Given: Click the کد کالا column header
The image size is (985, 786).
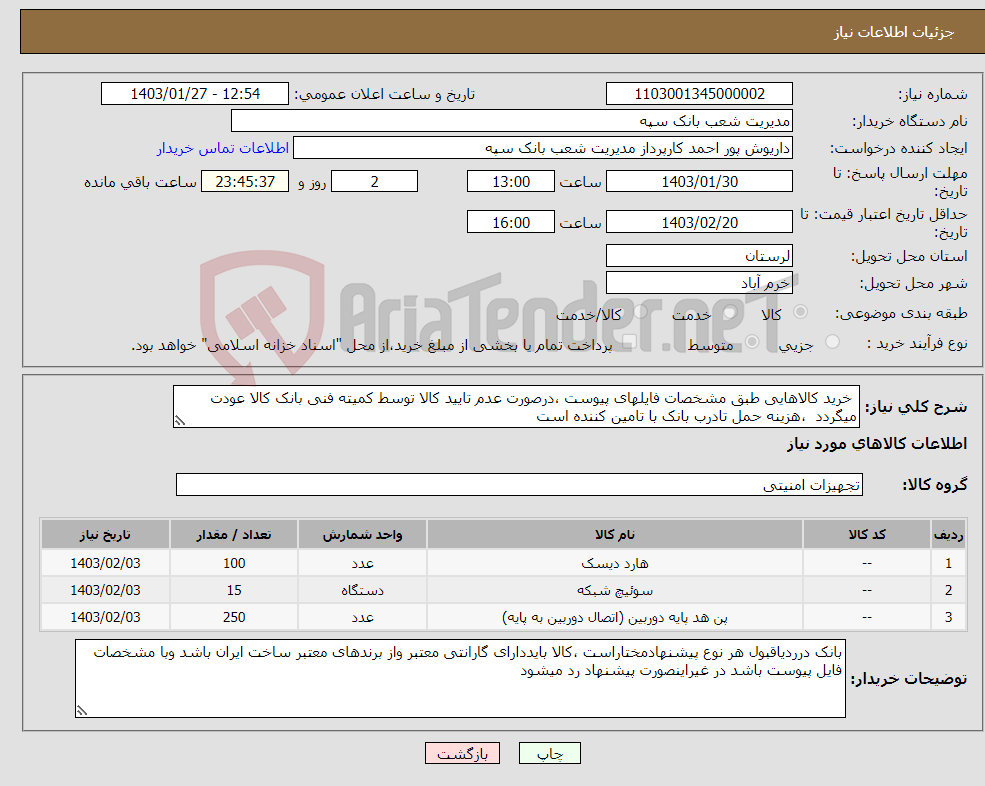Looking at the screenshot, I should pos(867,534).
